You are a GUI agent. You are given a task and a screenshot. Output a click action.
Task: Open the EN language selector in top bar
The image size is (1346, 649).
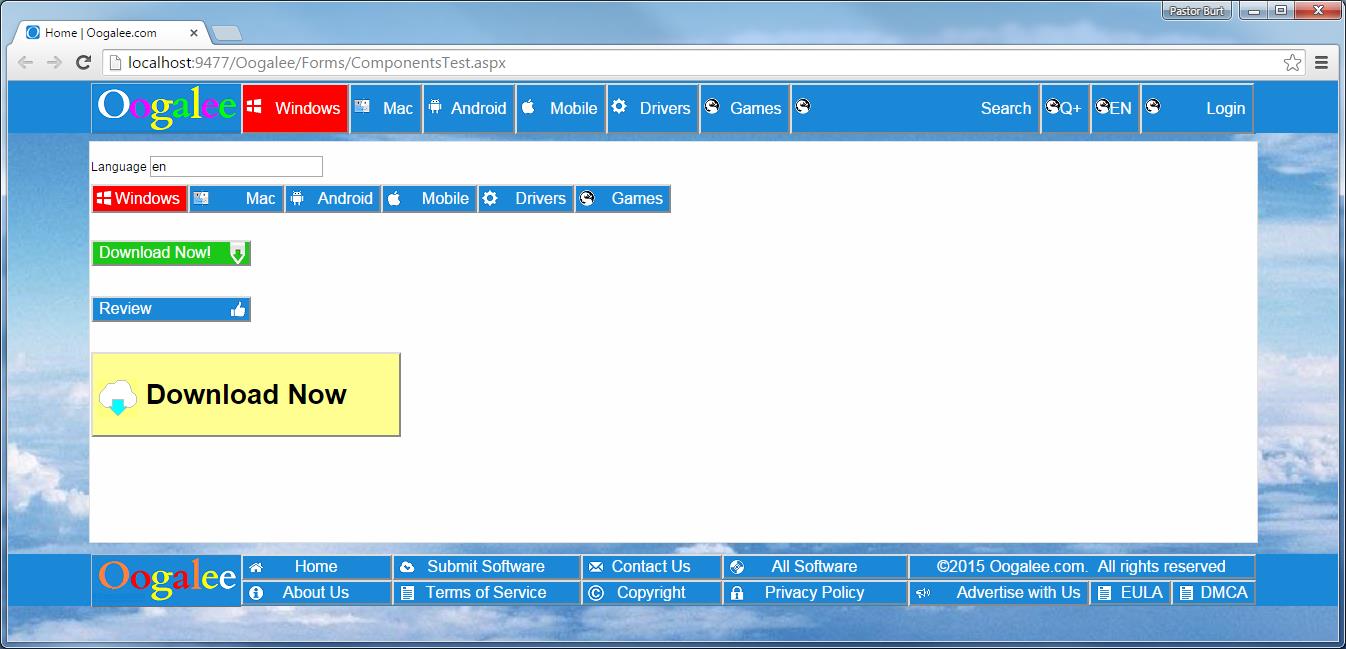1114,108
